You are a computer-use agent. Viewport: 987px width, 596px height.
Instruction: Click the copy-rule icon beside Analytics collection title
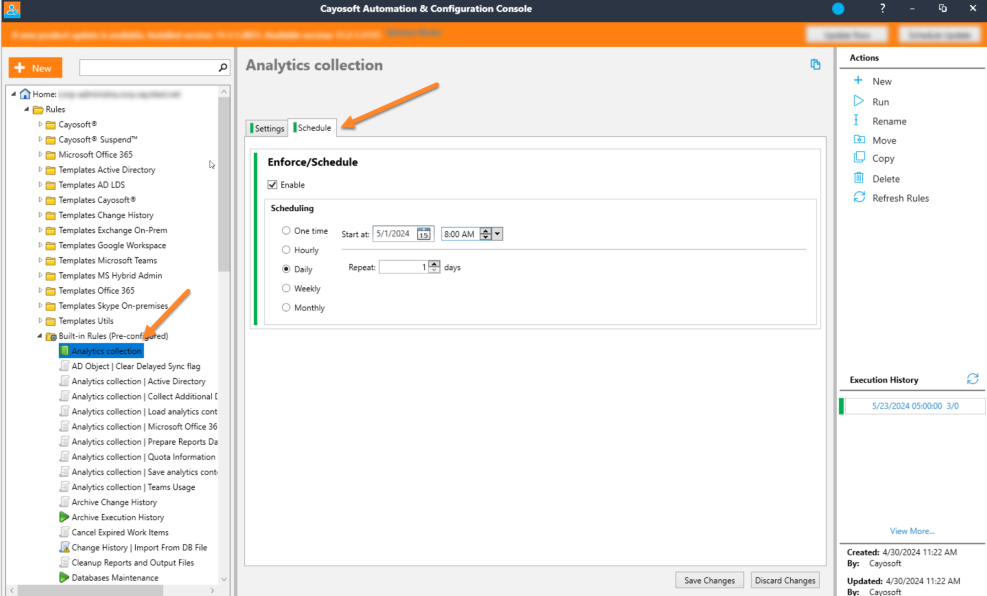816,64
